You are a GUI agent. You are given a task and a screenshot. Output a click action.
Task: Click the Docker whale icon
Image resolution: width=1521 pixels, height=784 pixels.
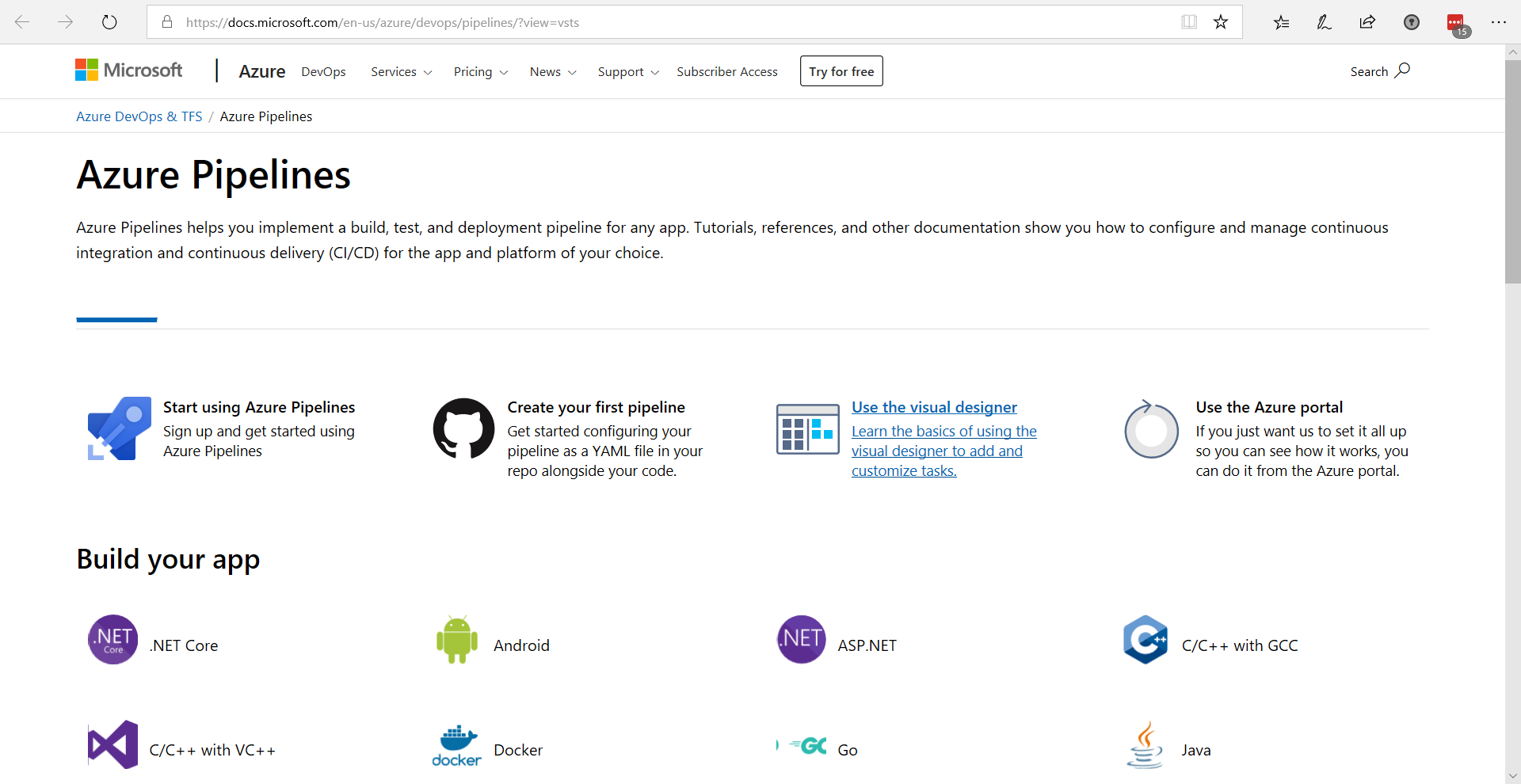tap(457, 745)
